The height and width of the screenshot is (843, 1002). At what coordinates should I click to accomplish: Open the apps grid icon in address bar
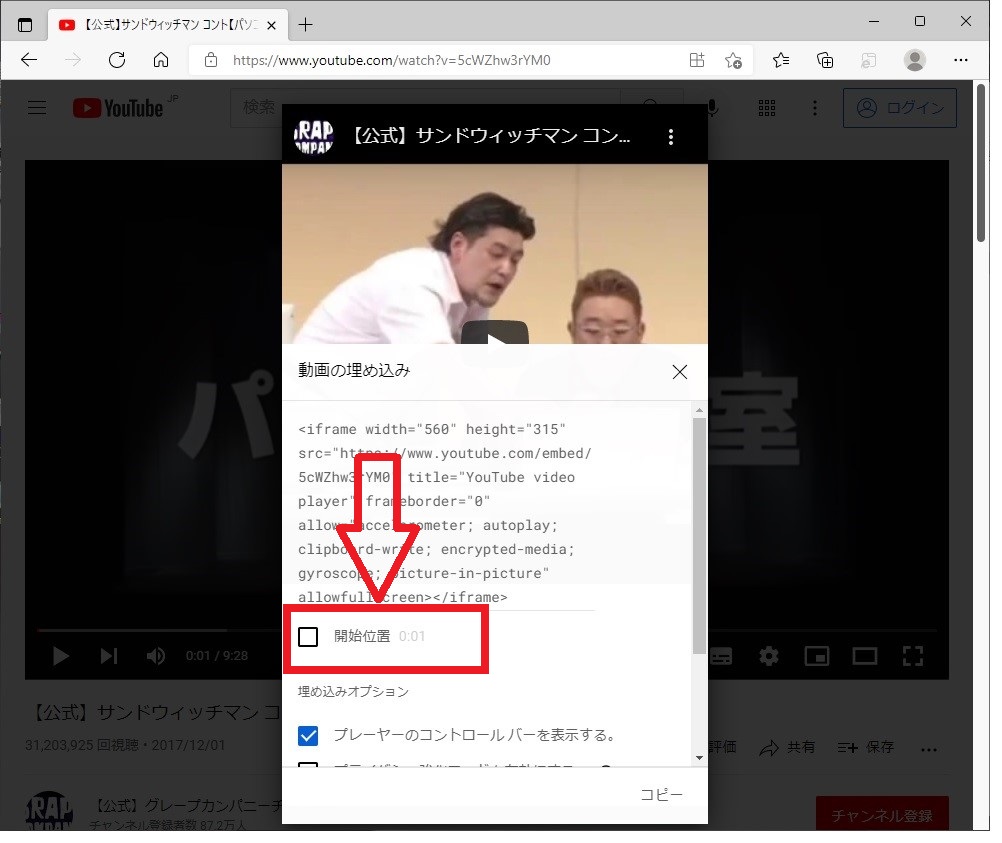click(697, 61)
